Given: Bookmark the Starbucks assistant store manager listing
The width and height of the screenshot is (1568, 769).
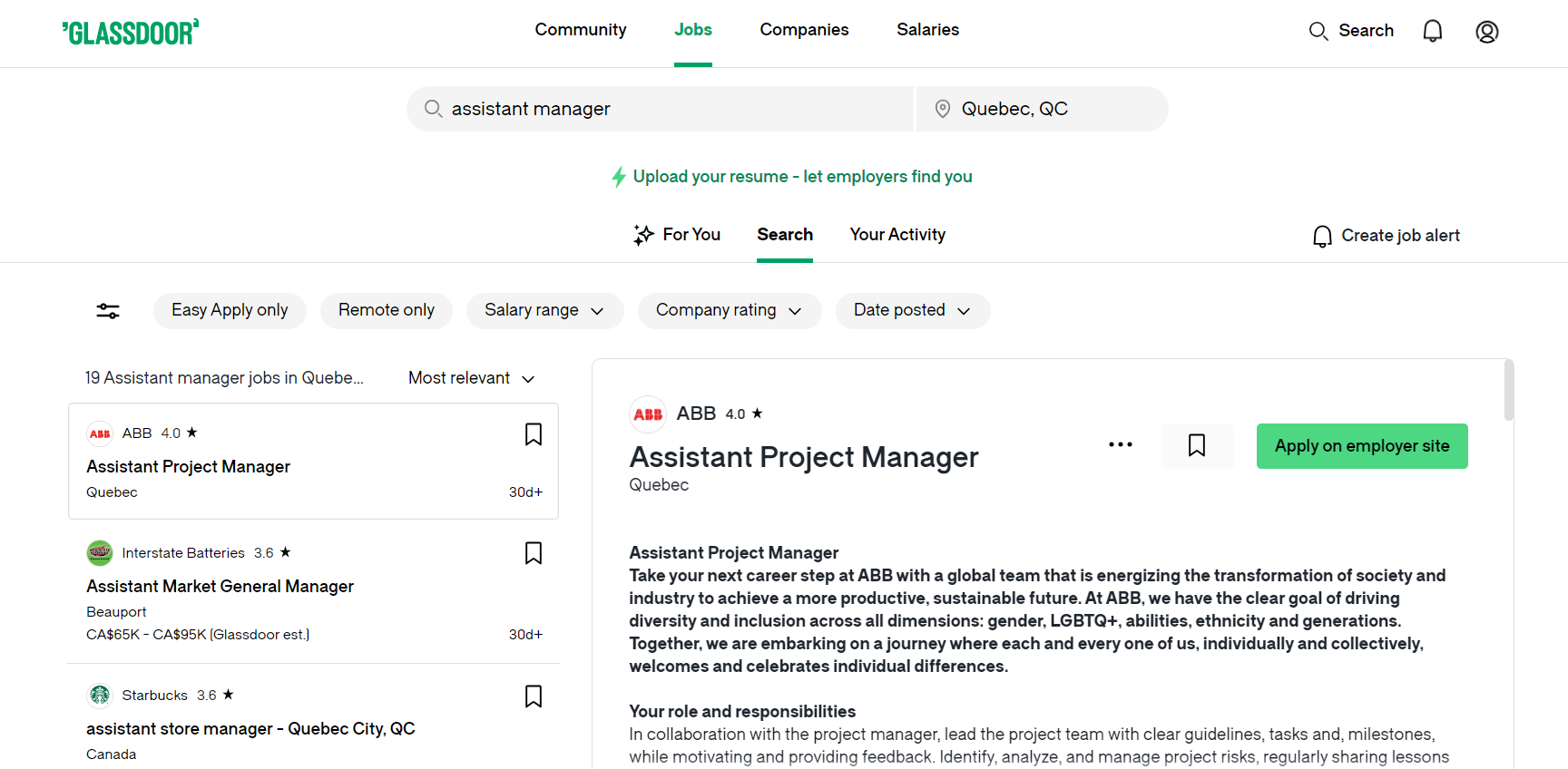Looking at the screenshot, I should click(x=534, y=696).
